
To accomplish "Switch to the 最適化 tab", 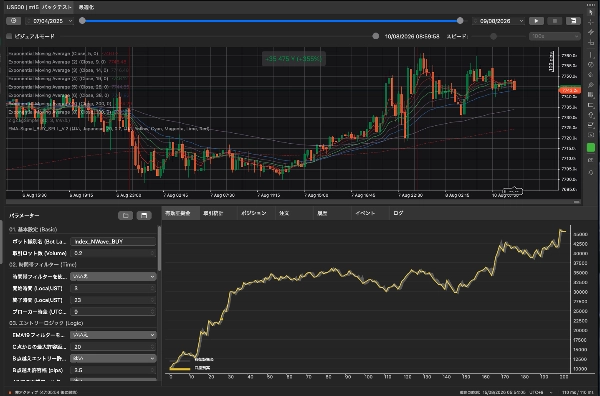I will pos(86,7).
